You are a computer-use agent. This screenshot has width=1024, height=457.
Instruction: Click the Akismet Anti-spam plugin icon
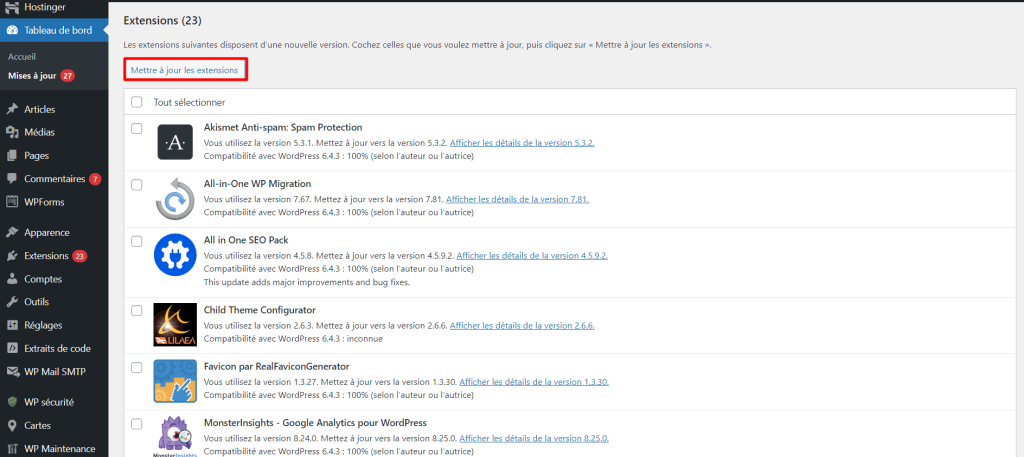(175, 142)
